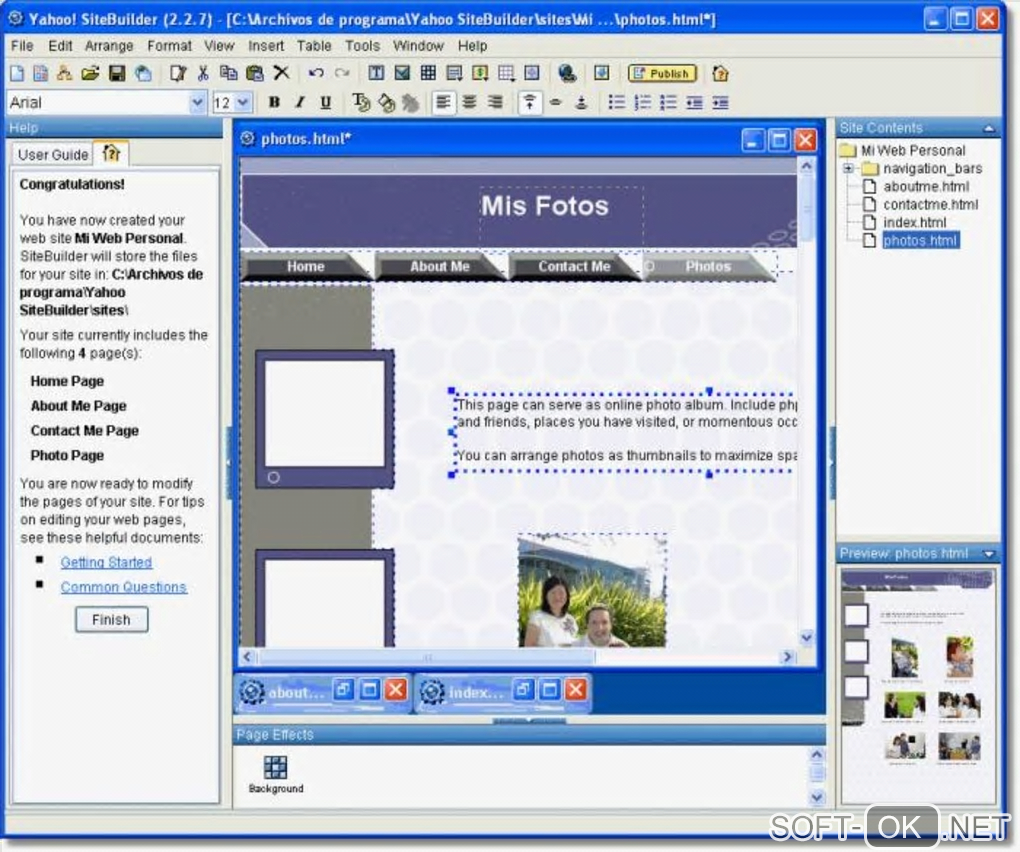The height and width of the screenshot is (852, 1020).
Task: Click the New Site sitemap icon
Action: [64, 73]
